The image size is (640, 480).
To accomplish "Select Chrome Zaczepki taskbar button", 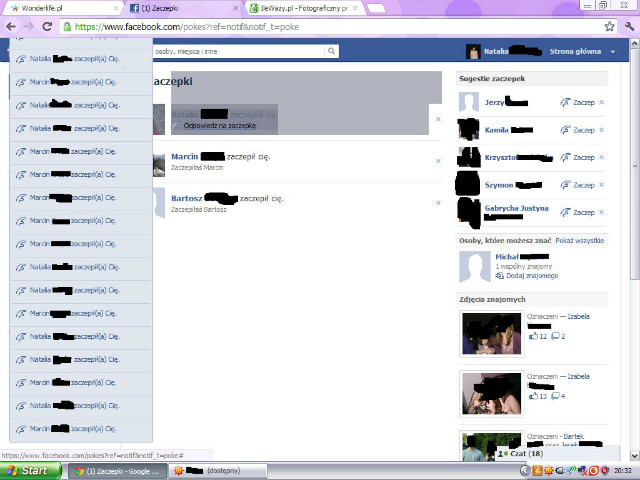I will click(x=117, y=471).
